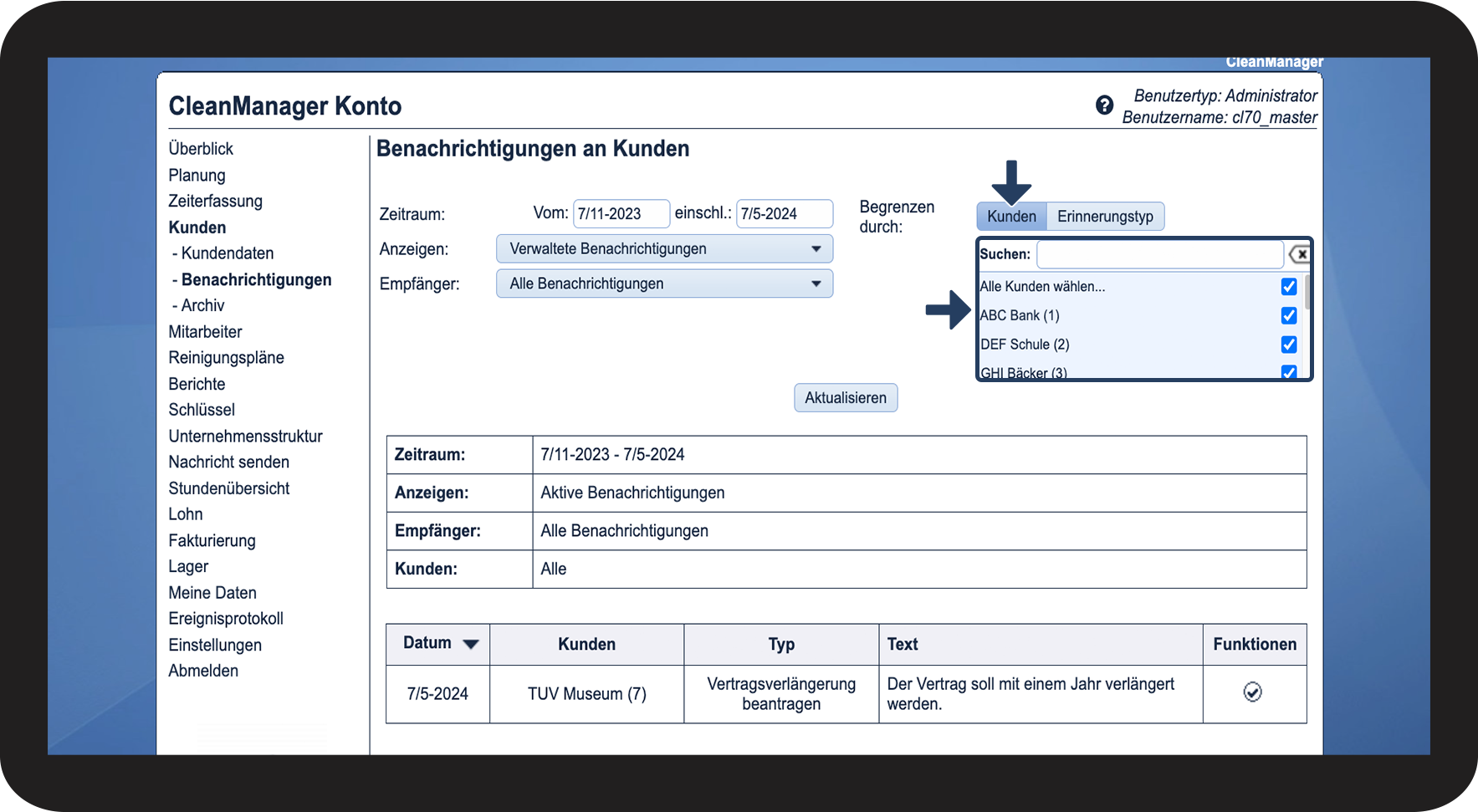The image size is (1478, 812).
Task: Switch to the Erinnerungstyp tab
Action: pyautogui.click(x=1104, y=217)
